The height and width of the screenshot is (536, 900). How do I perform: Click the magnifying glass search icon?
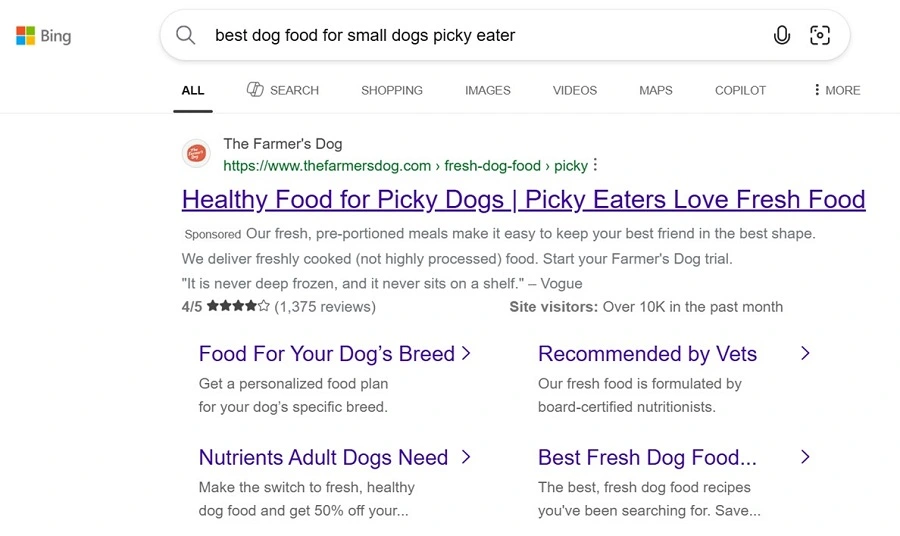[x=186, y=36]
